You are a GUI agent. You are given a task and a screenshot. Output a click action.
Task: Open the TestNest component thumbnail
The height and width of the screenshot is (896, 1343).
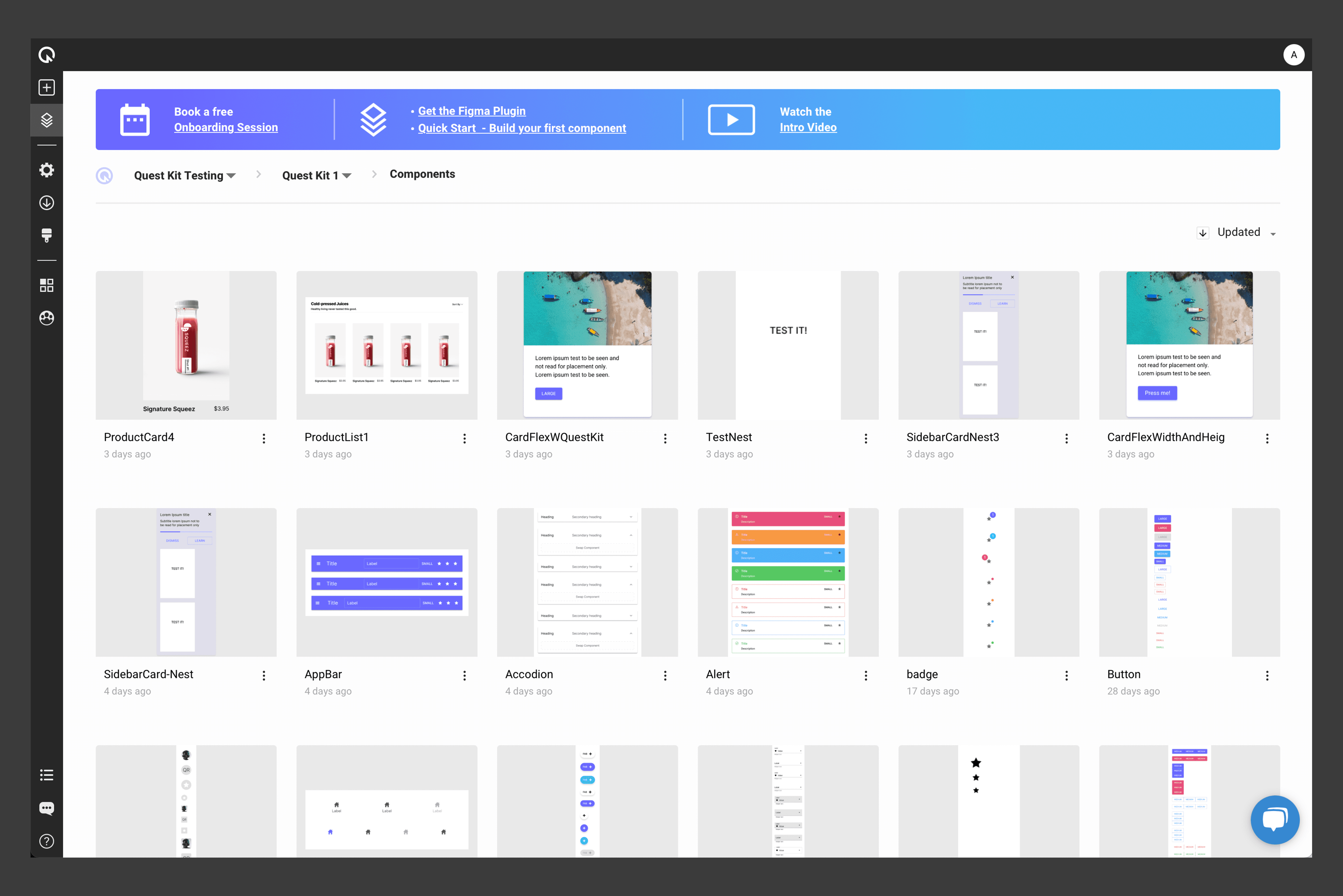[x=788, y=345]
